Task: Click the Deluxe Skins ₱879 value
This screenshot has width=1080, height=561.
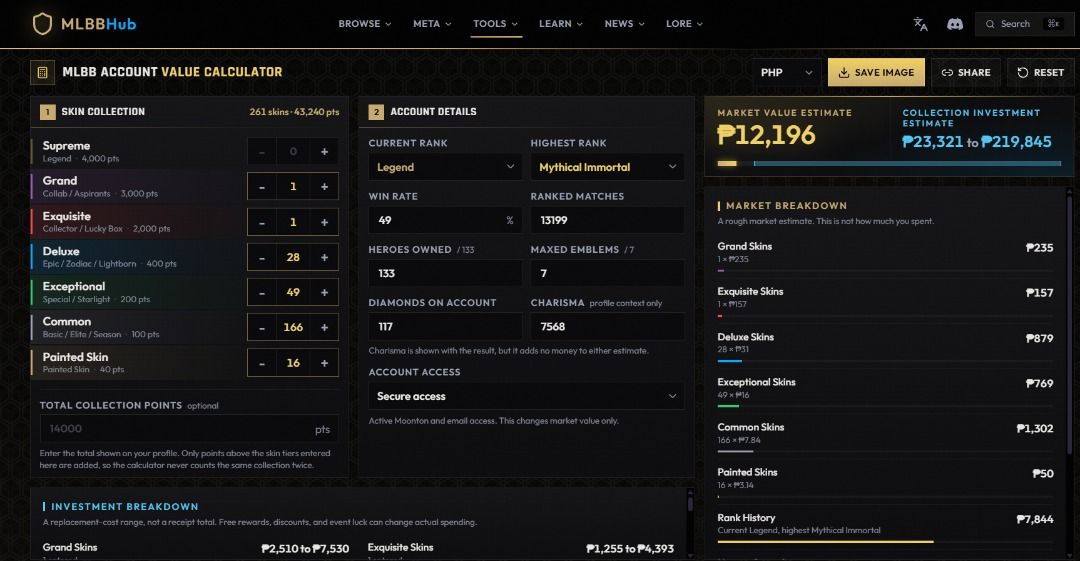Action: [x=1039, y=338]
